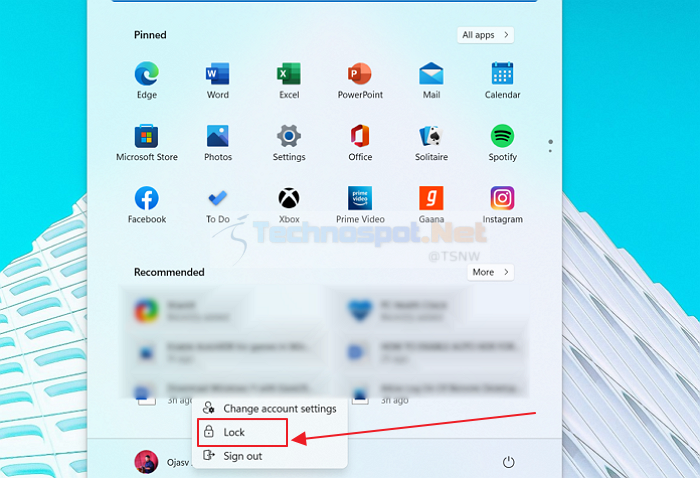Launch PowerPoint from Start menu
The height and width of the screenshot is (478, 700).
point(360,80)
